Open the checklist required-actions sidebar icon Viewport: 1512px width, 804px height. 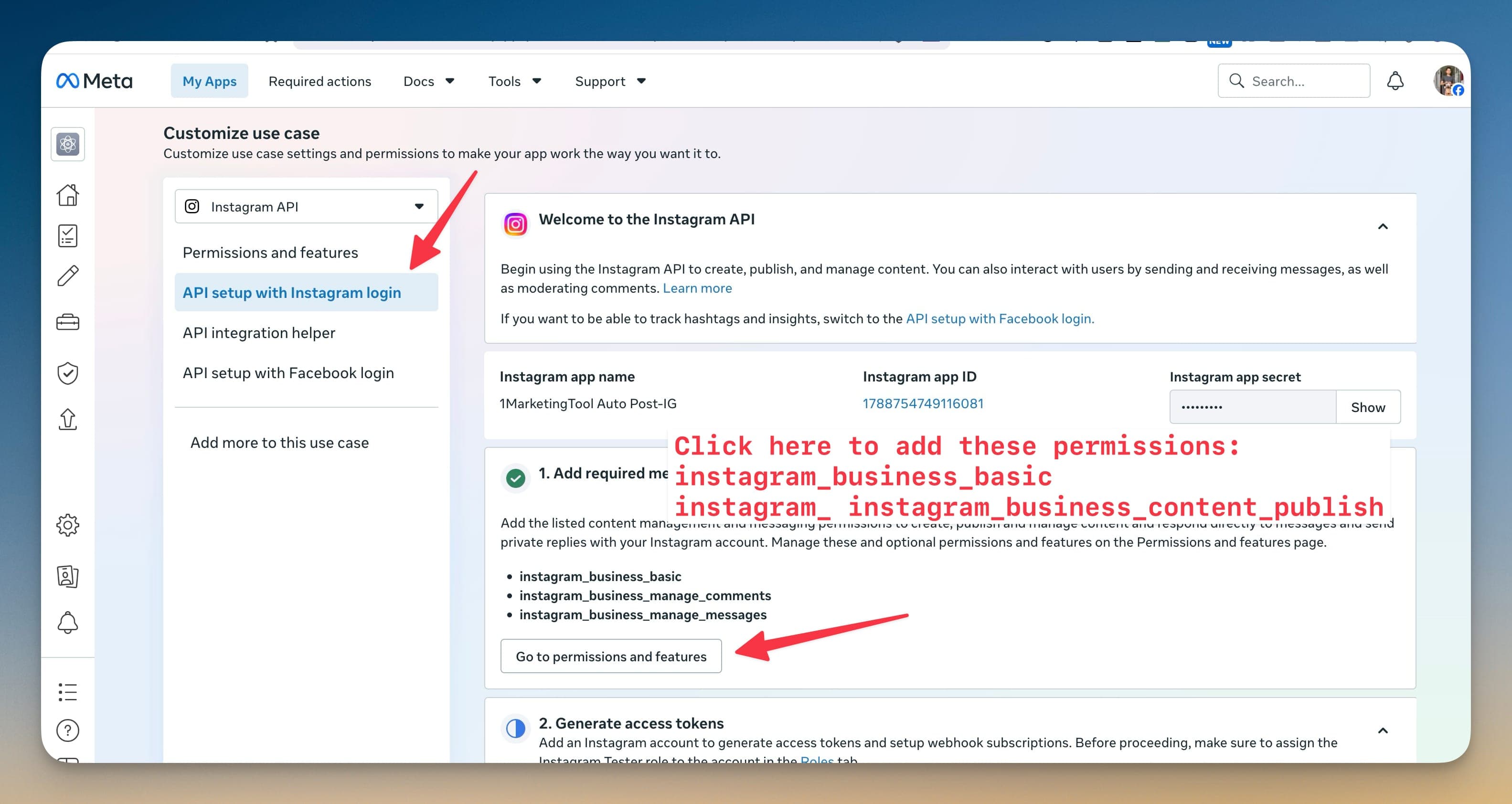click(68, 236)
